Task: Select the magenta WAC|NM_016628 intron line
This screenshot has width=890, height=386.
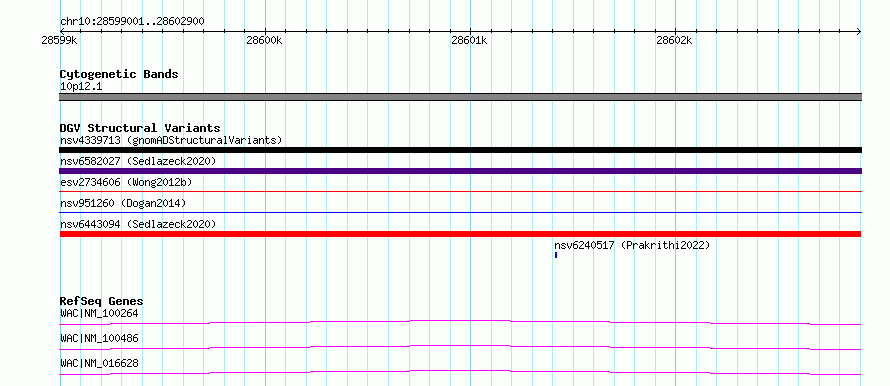Action: click(x=460, y=372)
